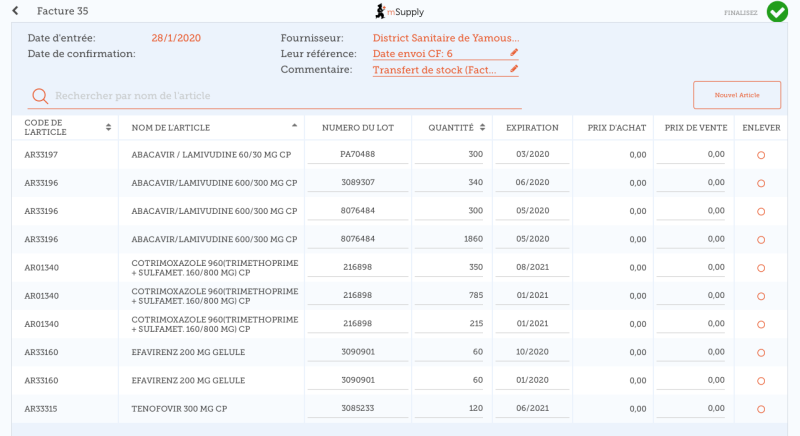This screenshot has height=436, width=800.
Task: Edit expiration 08/2021 field
Action: click(532, 267)
